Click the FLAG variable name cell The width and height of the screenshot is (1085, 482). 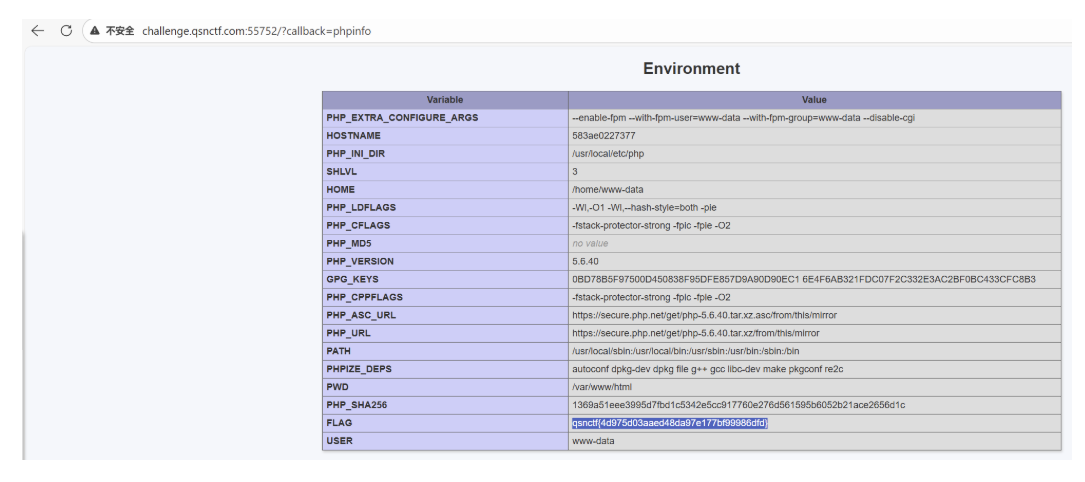(339, 423)
